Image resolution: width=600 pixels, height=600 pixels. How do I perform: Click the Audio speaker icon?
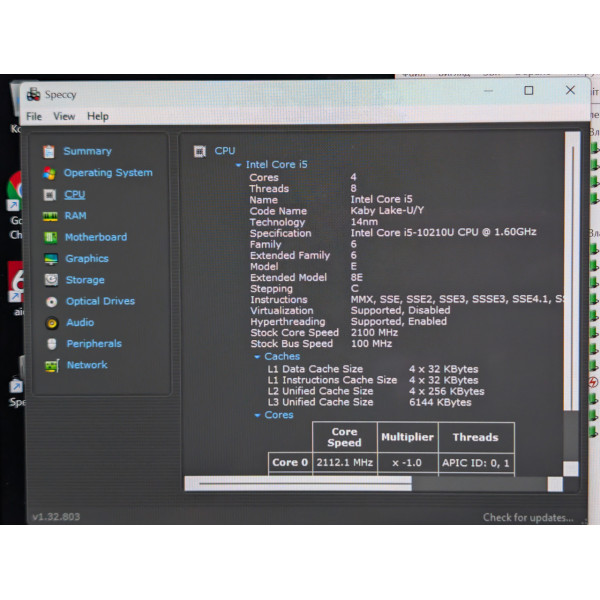click(x=52, y=323)
